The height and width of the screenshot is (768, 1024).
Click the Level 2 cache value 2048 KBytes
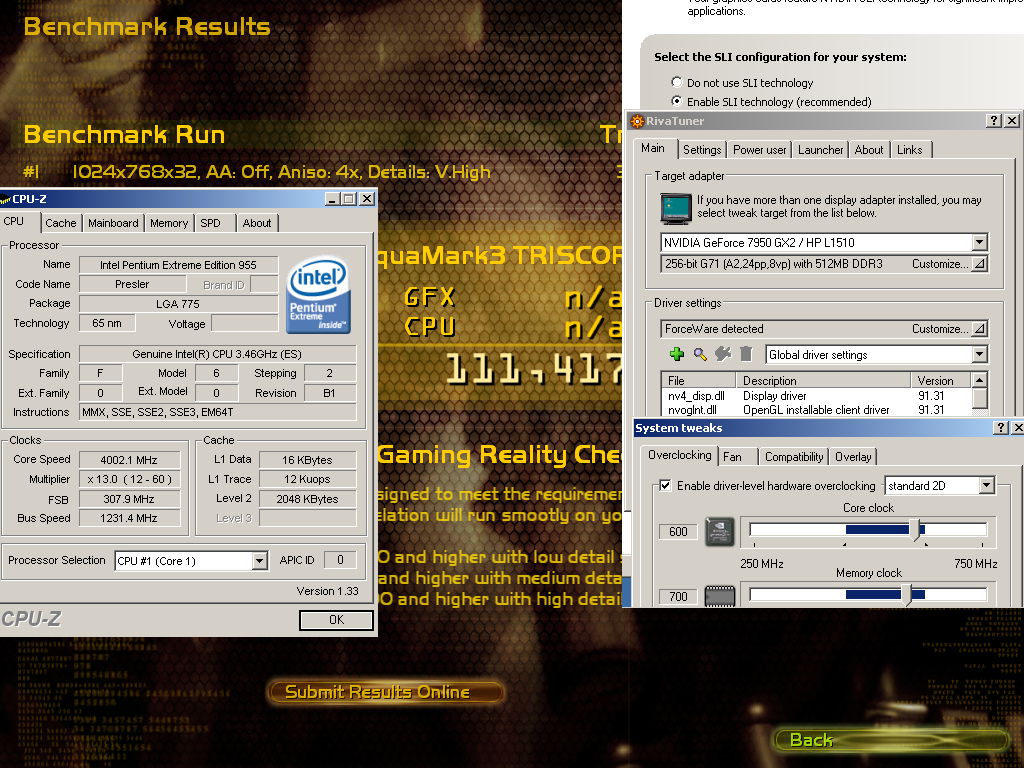pos(308,499)
